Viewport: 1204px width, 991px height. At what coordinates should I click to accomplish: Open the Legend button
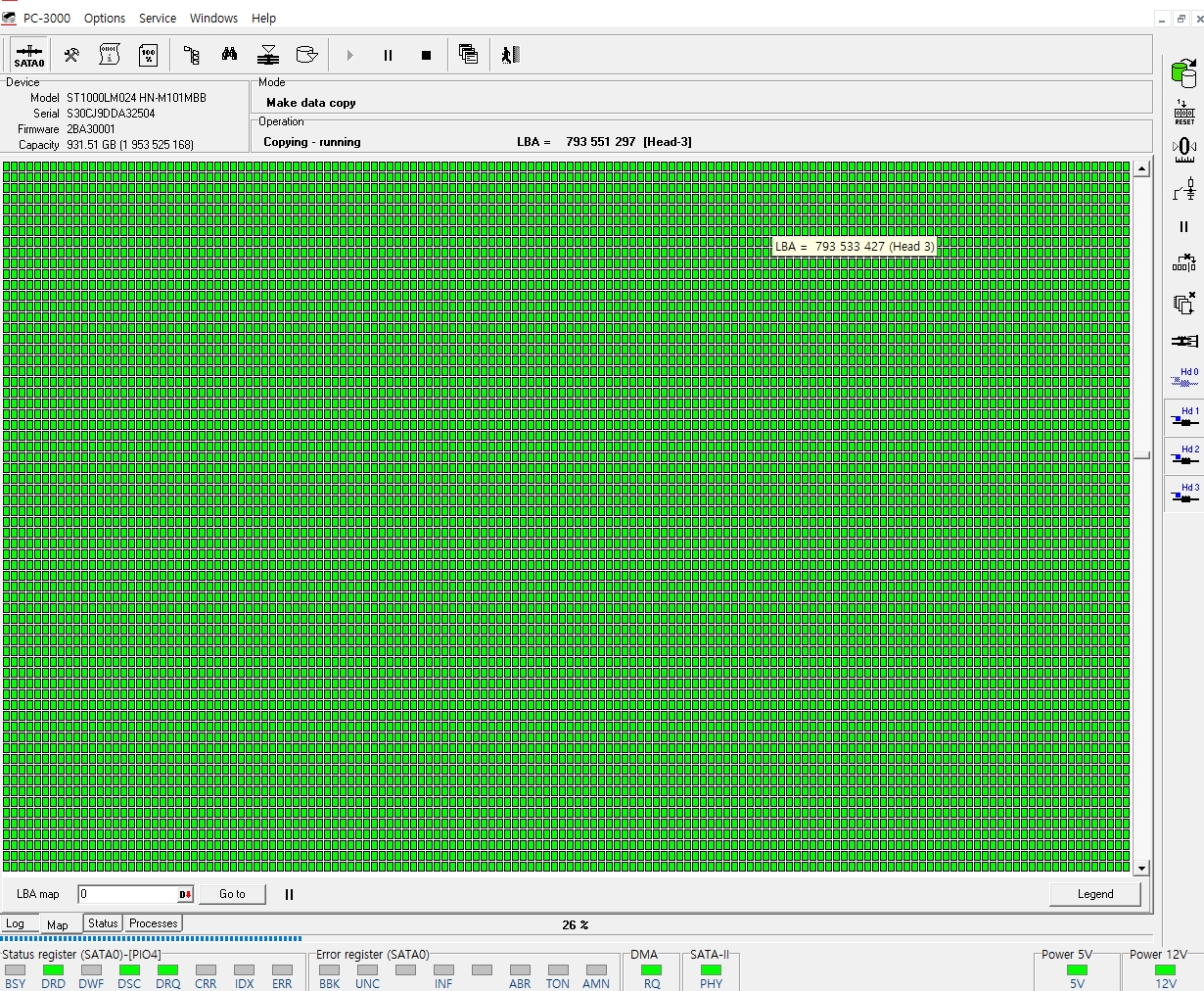tap(1094, 894)
